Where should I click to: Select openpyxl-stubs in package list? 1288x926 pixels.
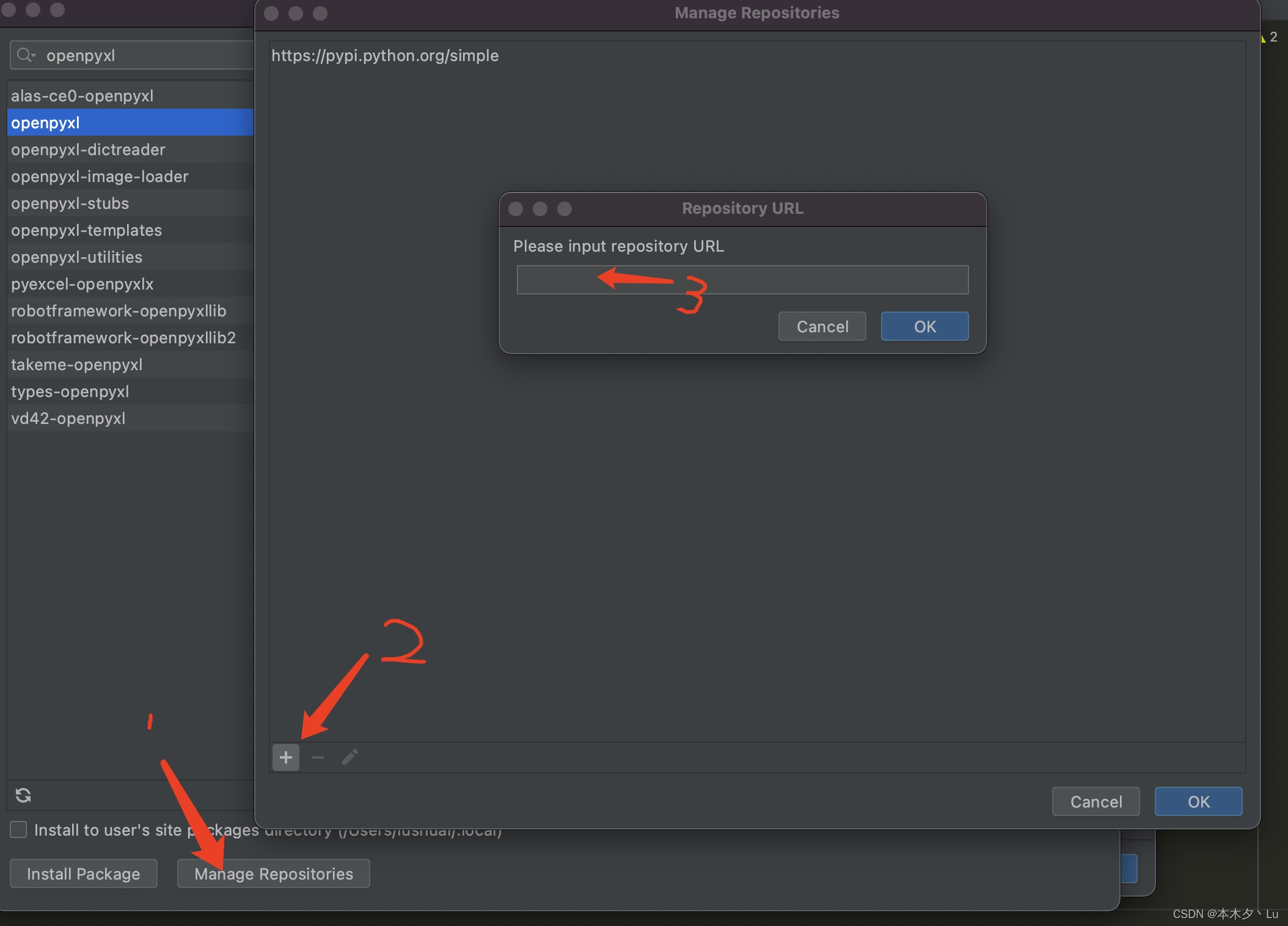pos(70,203)
